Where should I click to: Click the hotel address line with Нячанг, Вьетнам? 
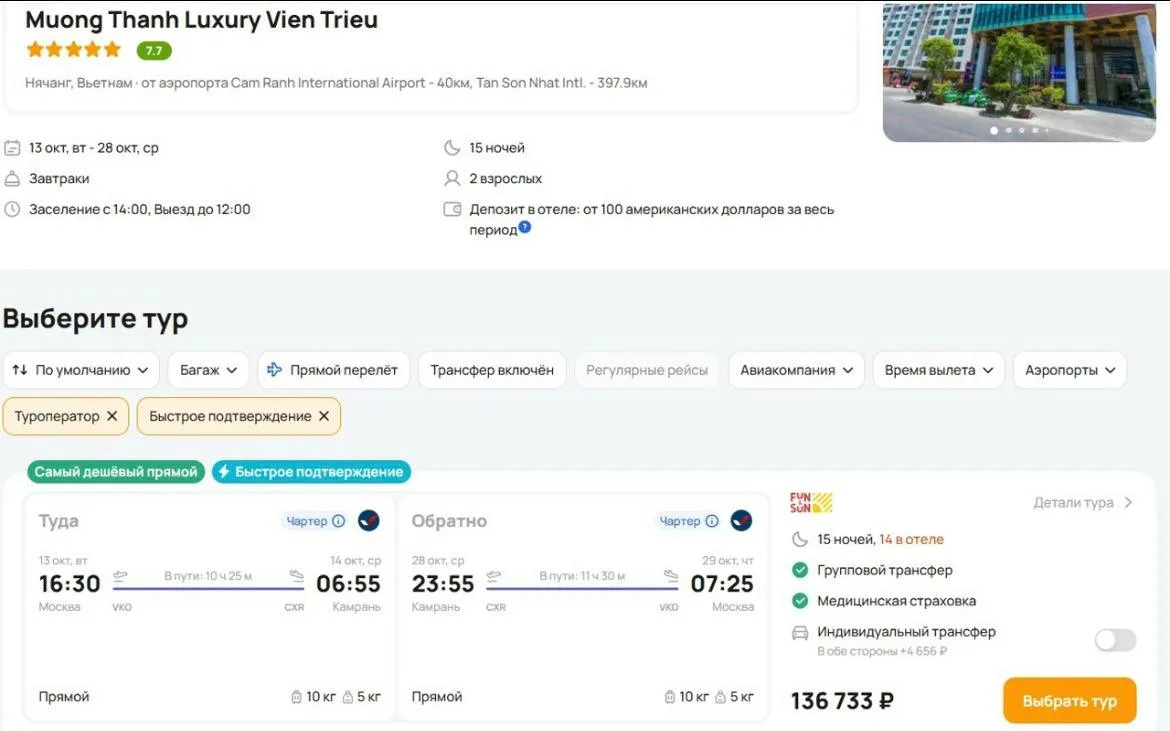[x=336, y=83]
